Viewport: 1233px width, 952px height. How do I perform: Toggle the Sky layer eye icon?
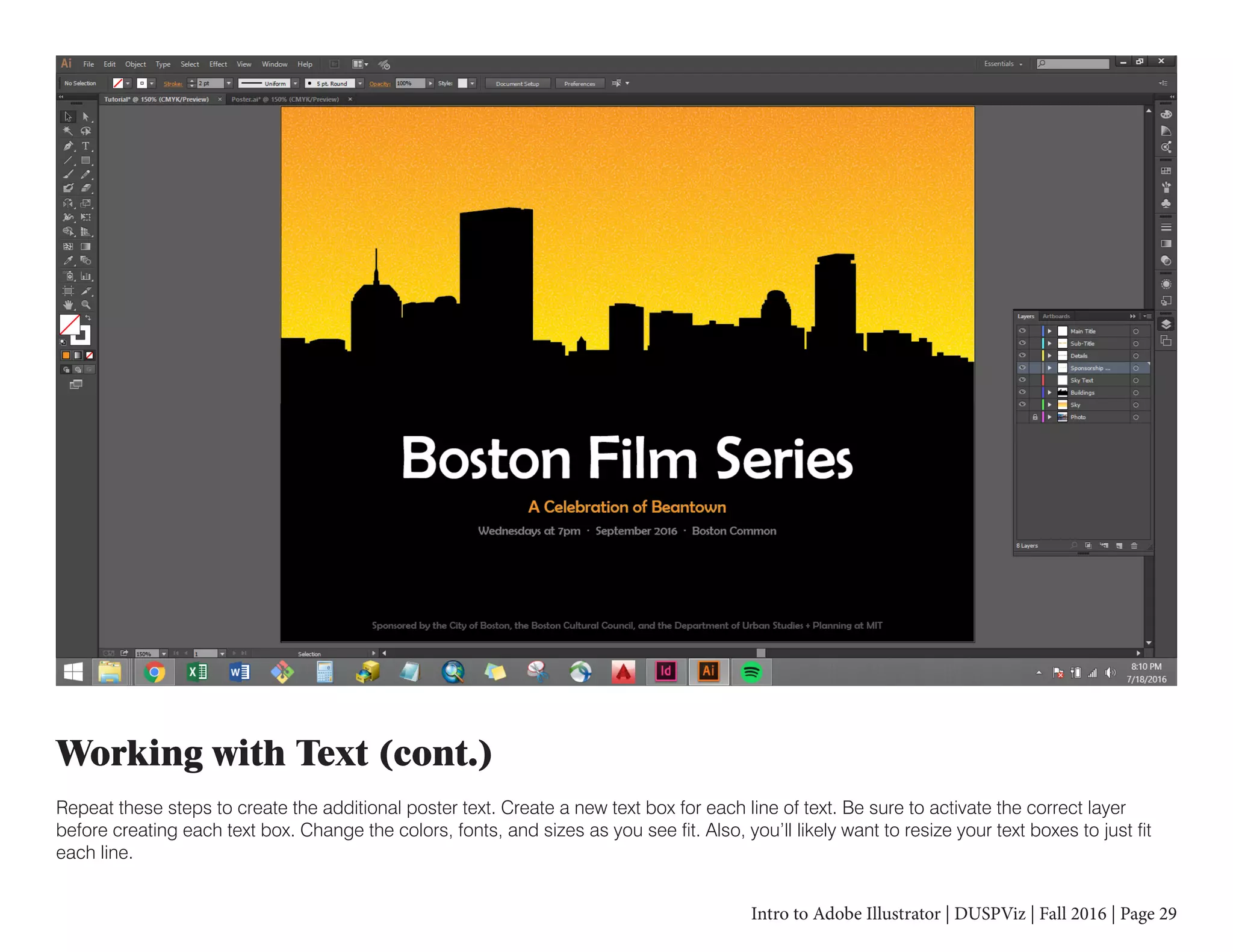(x=1022, y=404)
